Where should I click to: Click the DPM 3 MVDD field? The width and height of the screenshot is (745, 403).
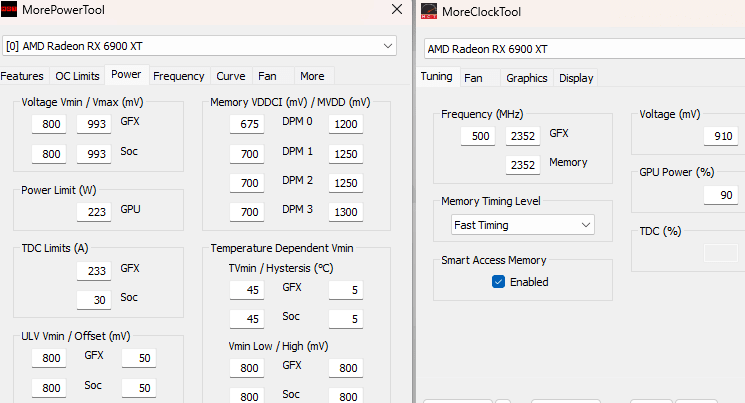(x=346, y=212)
